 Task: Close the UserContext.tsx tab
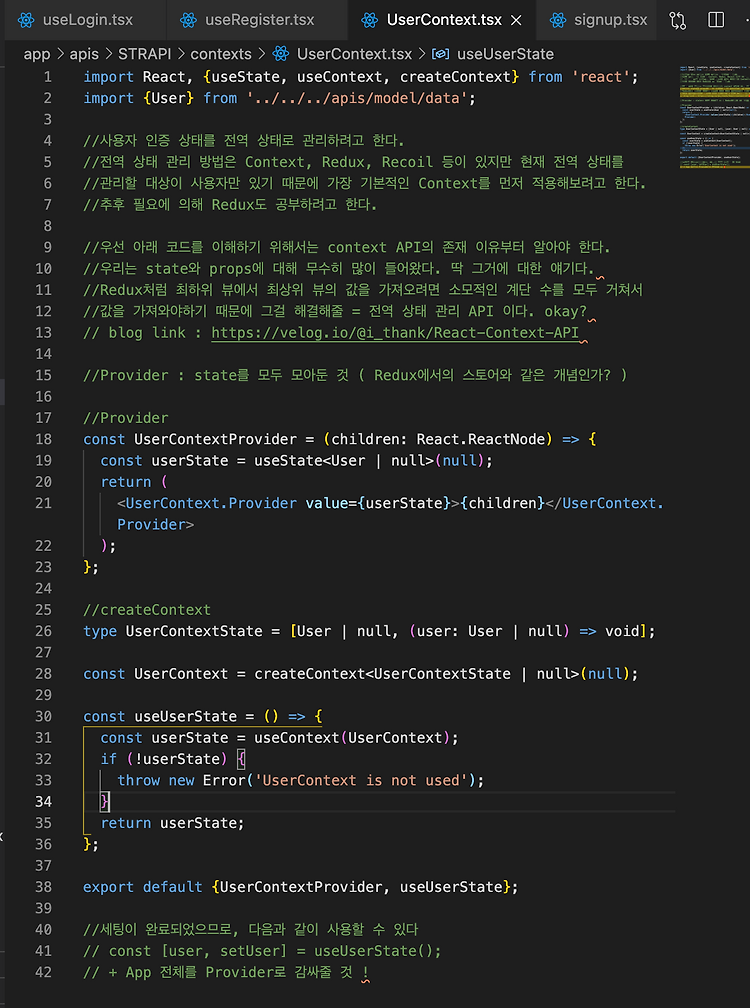(x=516, y=21)
